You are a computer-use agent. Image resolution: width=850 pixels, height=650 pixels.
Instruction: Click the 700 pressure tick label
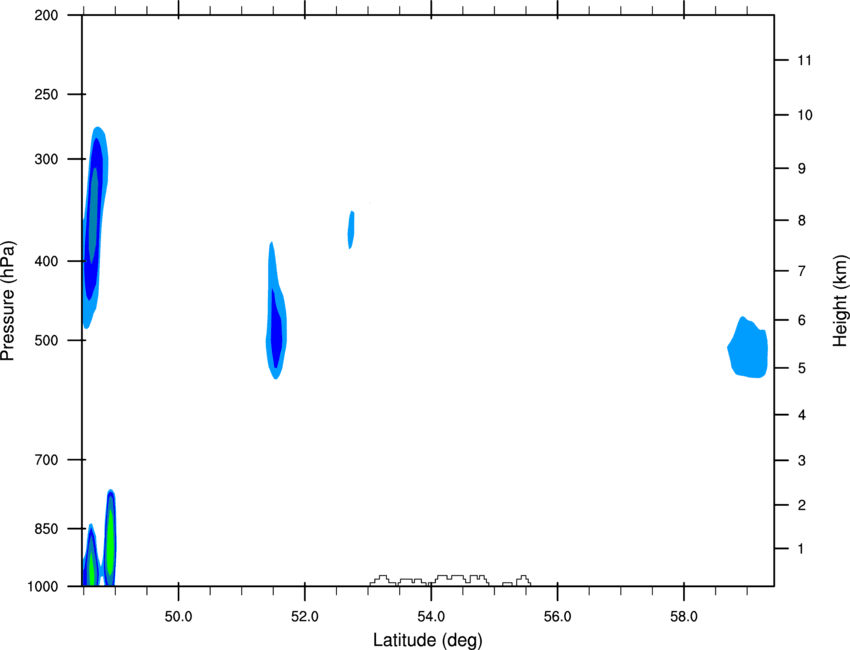click(46, 460)
